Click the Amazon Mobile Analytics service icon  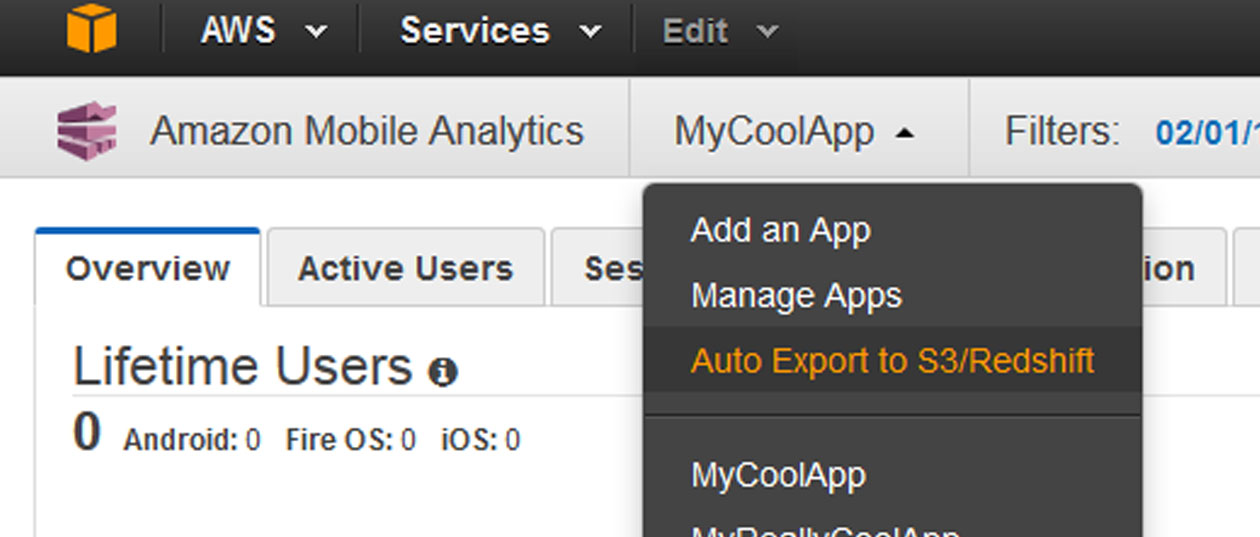87,130
